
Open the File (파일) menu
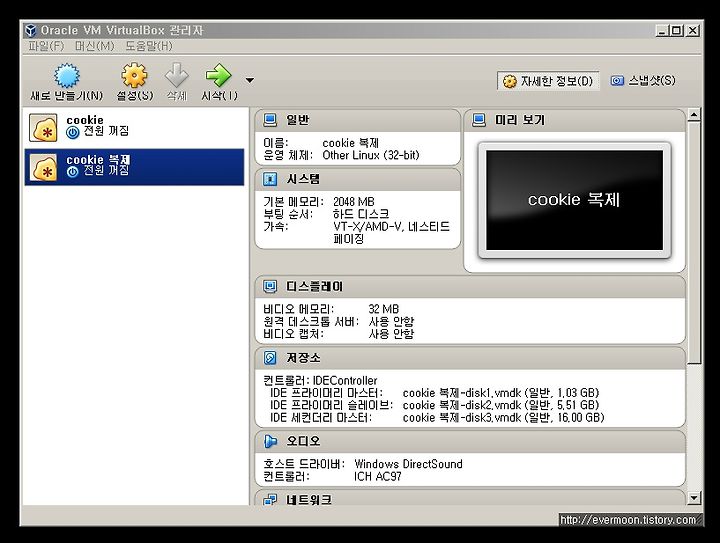click(x=46, y=46)
